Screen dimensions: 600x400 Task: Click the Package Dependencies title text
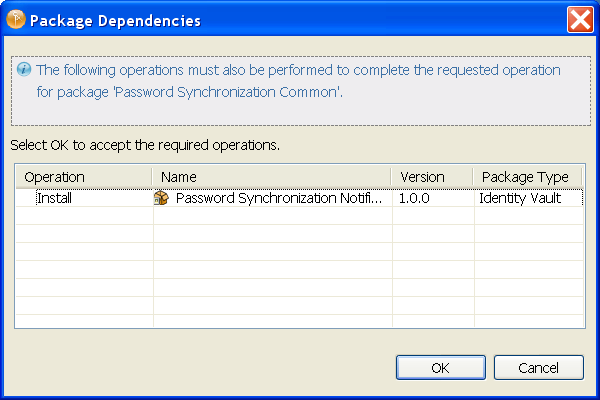115,20
